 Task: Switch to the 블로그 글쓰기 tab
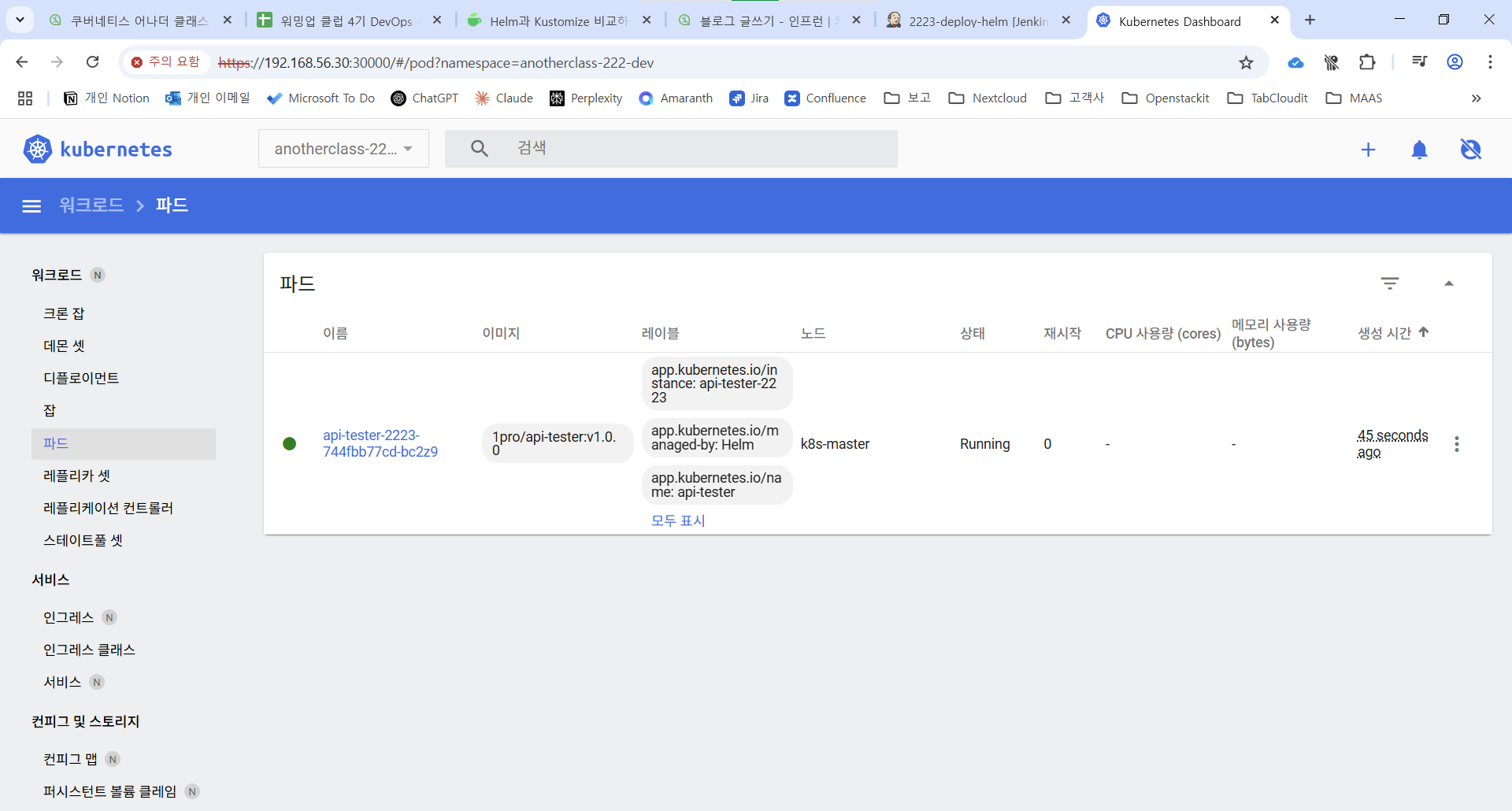pos(769,20)
